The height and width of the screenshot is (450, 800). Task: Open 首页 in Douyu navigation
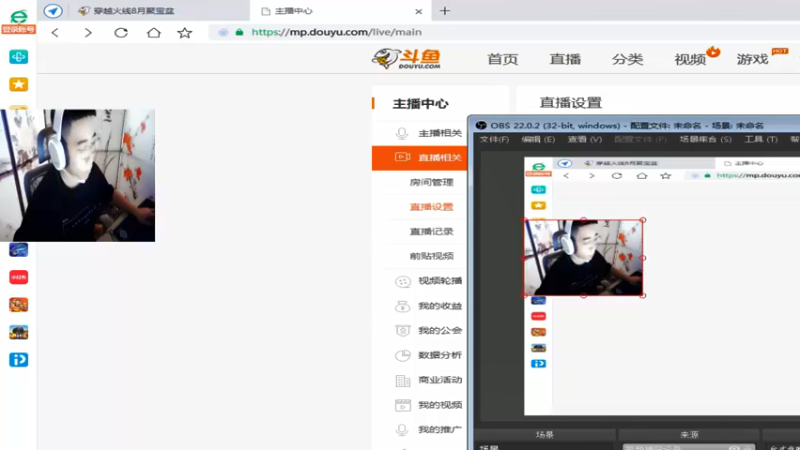click(503, 59)
